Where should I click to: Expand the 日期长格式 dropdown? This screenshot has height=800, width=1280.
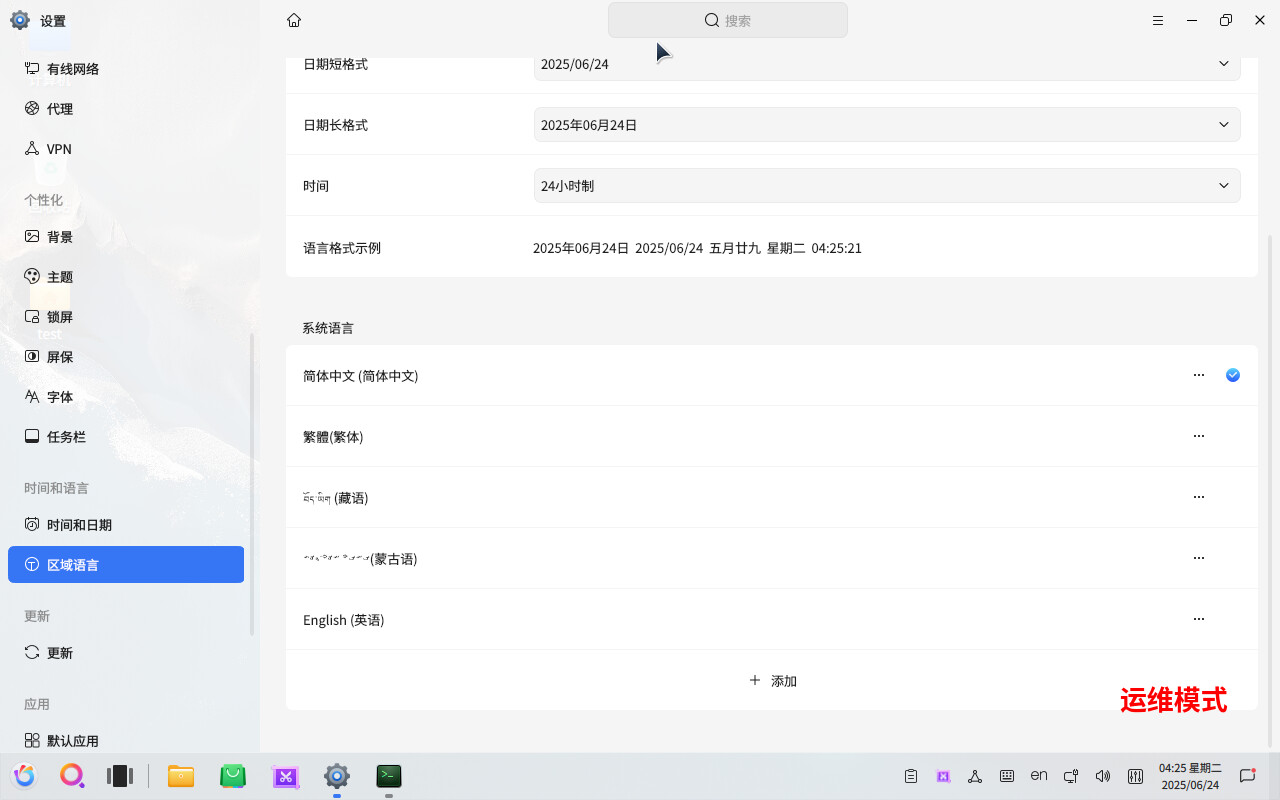point(887,125)
